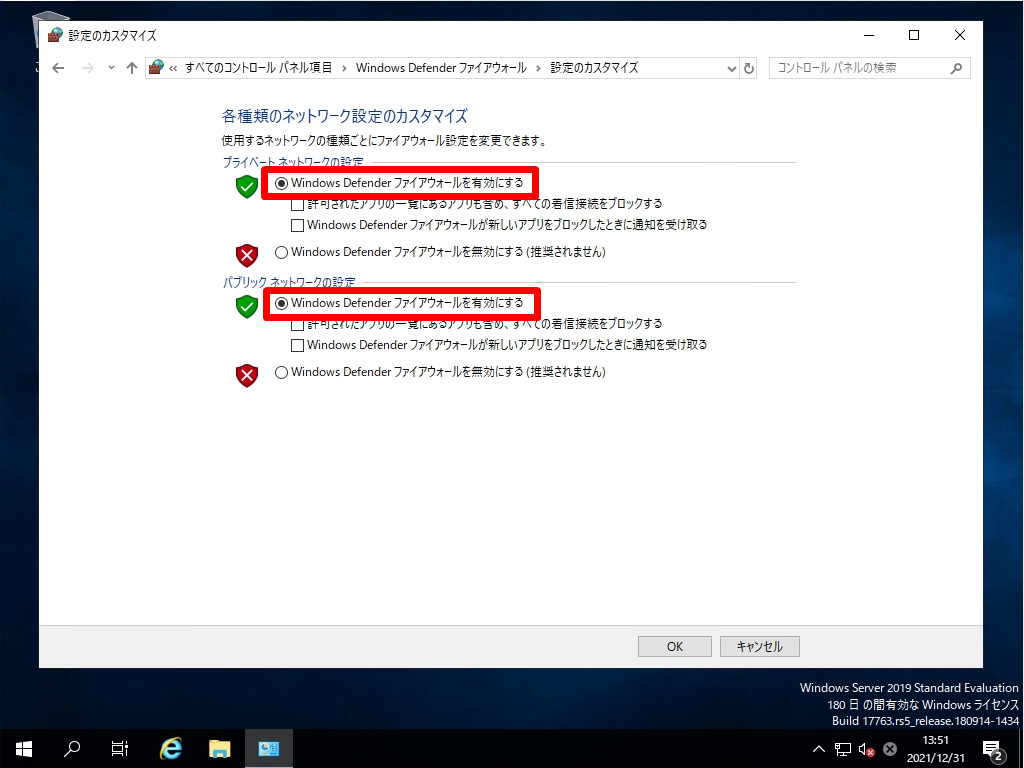Click the network tray icon

click(x=842, y=749)
